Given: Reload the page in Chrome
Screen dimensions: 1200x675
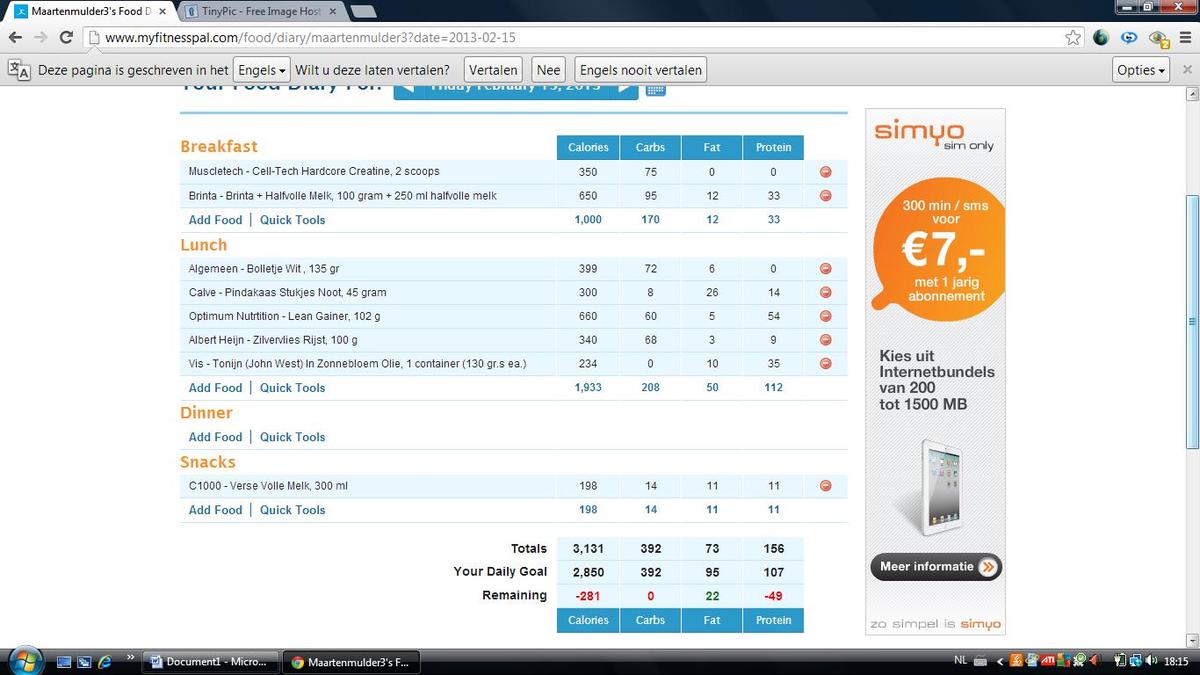Looking at the screenshot, I should (66, 38).
